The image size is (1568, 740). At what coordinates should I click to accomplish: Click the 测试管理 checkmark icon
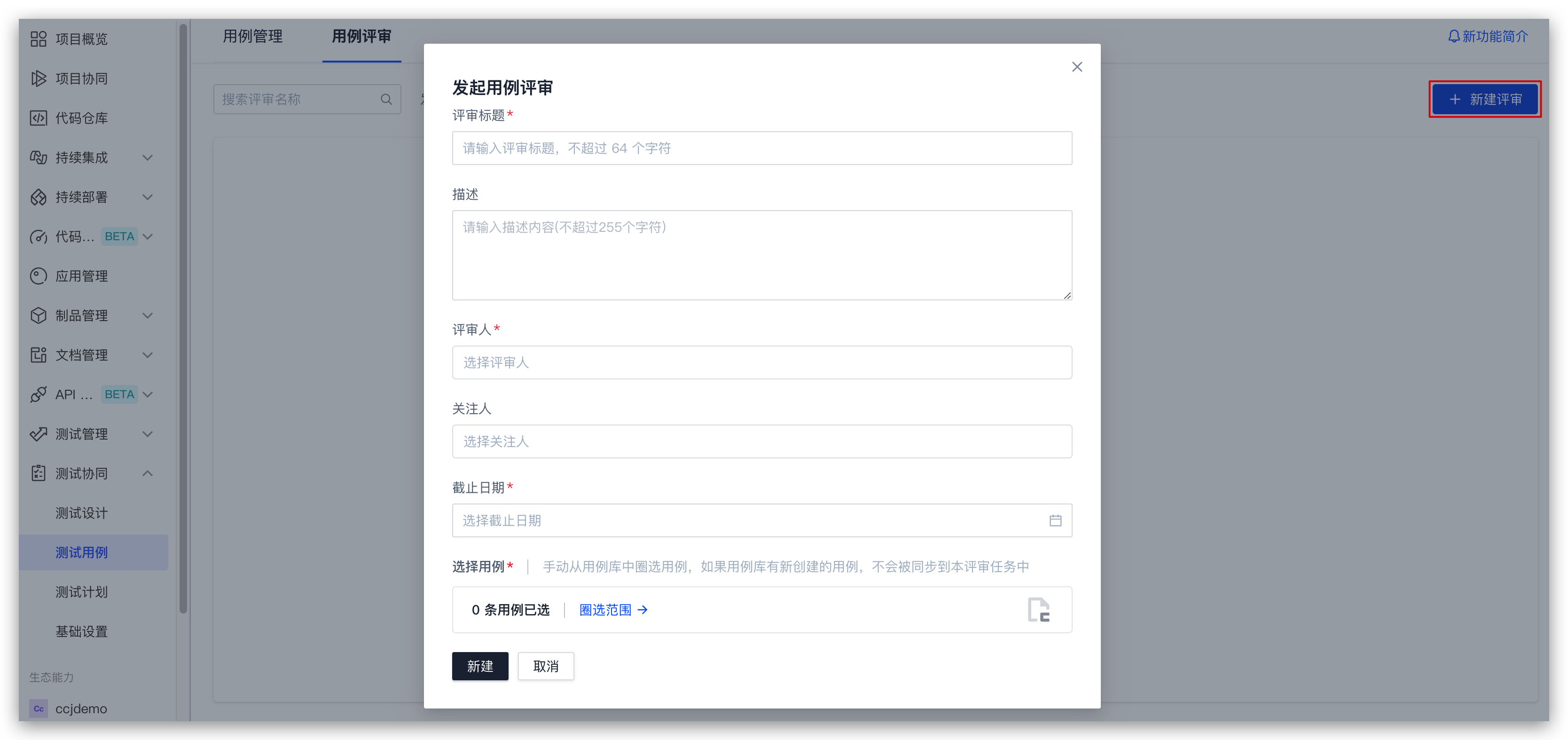click(x=39, y=433)
